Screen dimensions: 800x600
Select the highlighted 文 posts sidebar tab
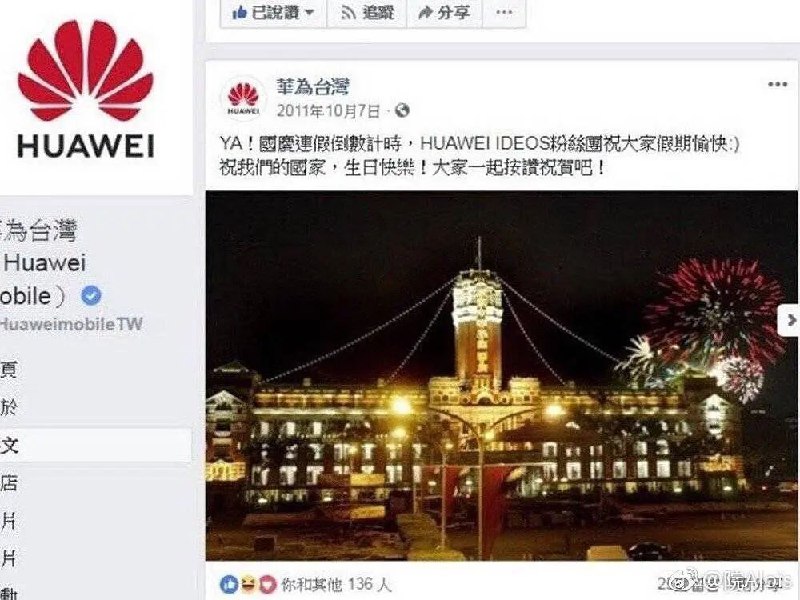click(95, 445)
